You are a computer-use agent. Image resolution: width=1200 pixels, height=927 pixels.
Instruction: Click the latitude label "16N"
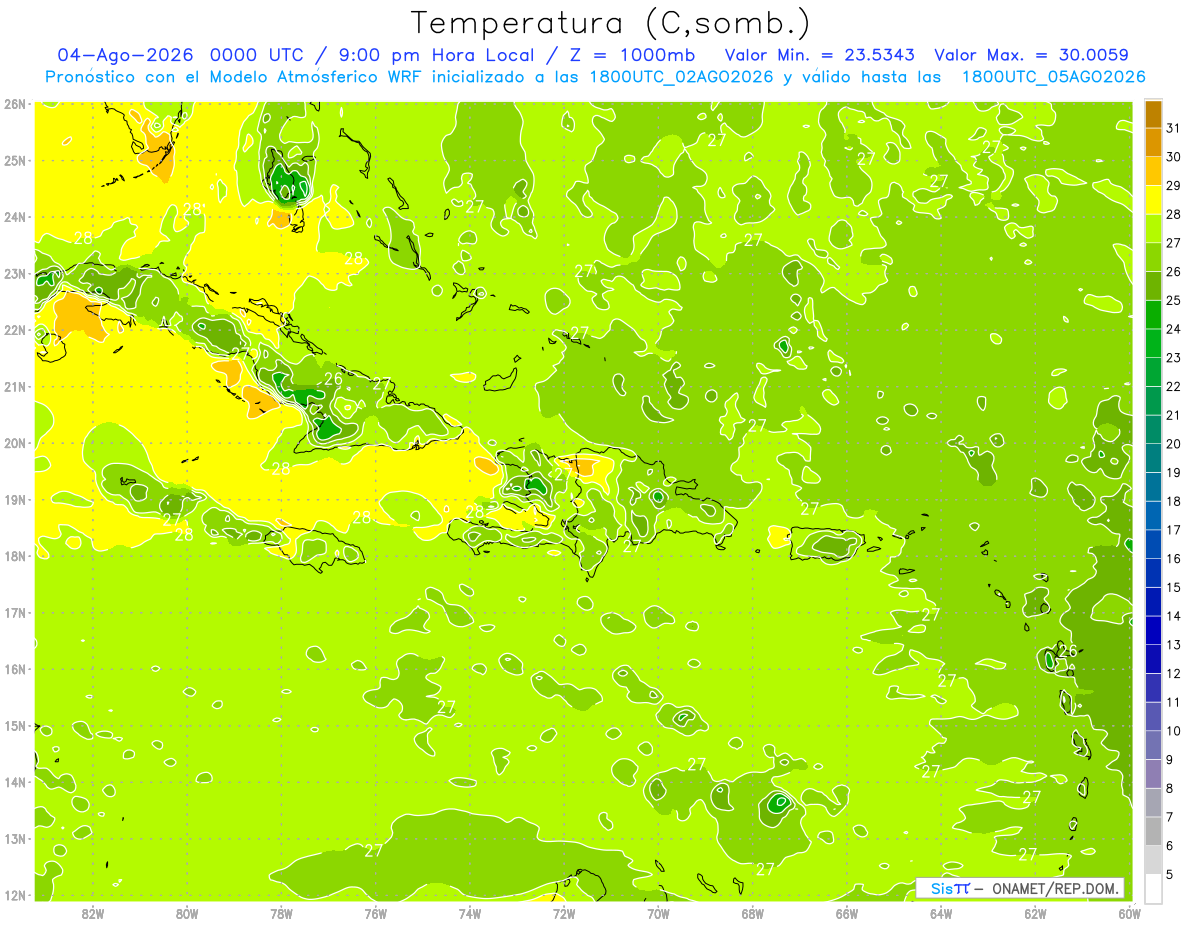coord(14,669)
